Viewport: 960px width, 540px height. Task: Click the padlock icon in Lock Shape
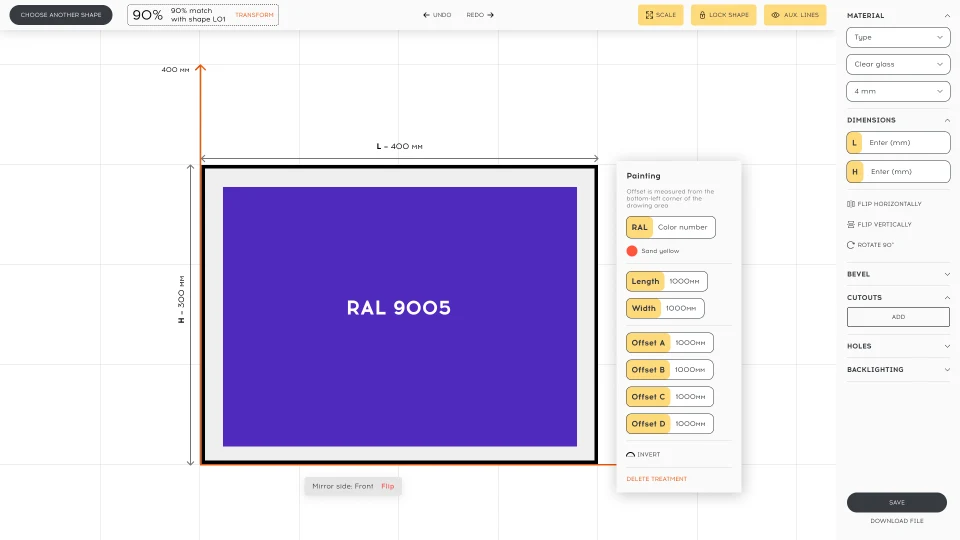coord(702,15)
